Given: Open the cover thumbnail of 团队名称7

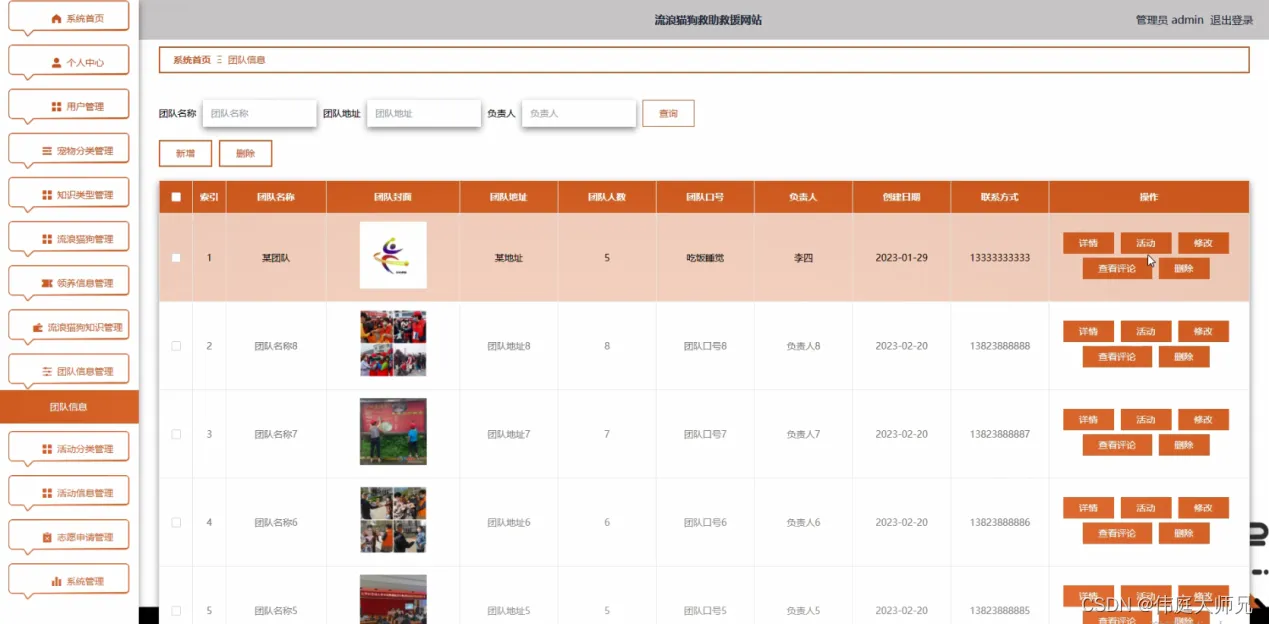Looking at the screenshot, I should [x=393, y=432].
